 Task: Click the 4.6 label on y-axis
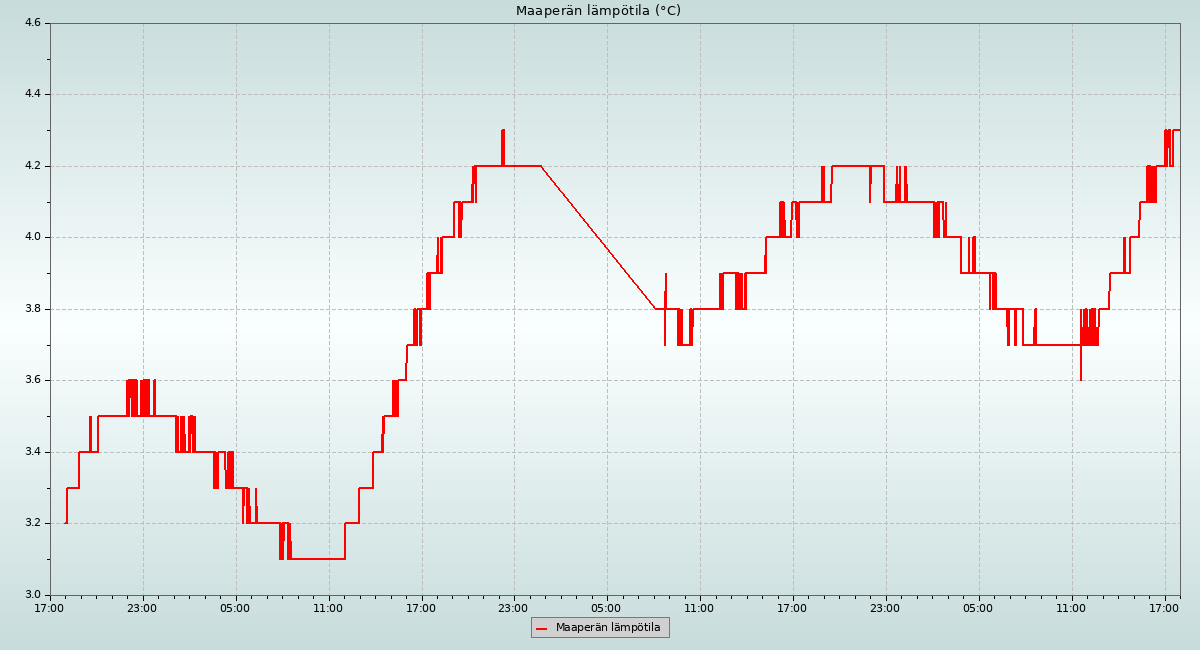32,23
